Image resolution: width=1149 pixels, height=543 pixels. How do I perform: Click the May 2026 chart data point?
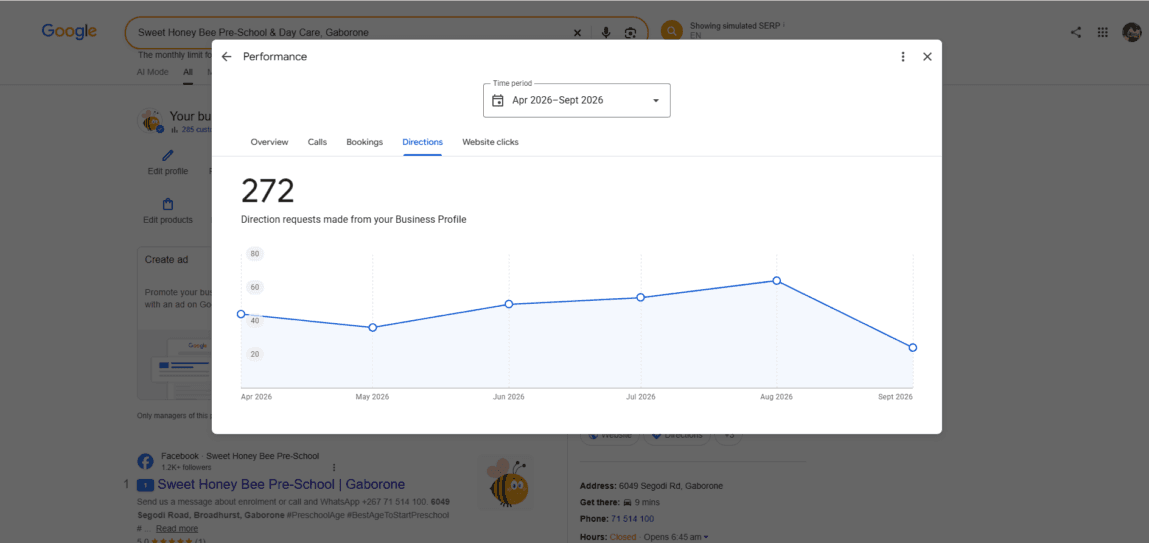[x=372, y=328]
